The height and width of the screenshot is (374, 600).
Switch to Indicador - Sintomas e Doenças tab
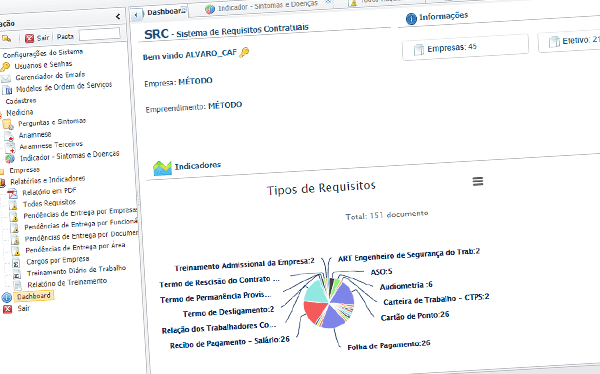267,6
